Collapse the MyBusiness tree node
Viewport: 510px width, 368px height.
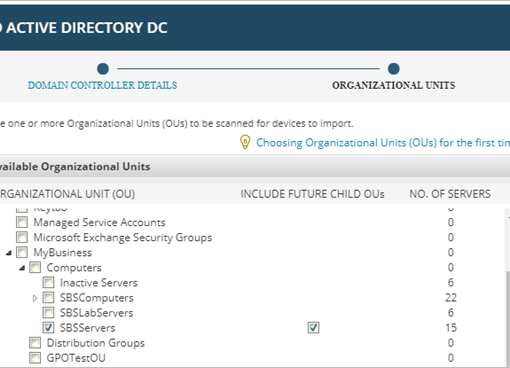(9, 253)
